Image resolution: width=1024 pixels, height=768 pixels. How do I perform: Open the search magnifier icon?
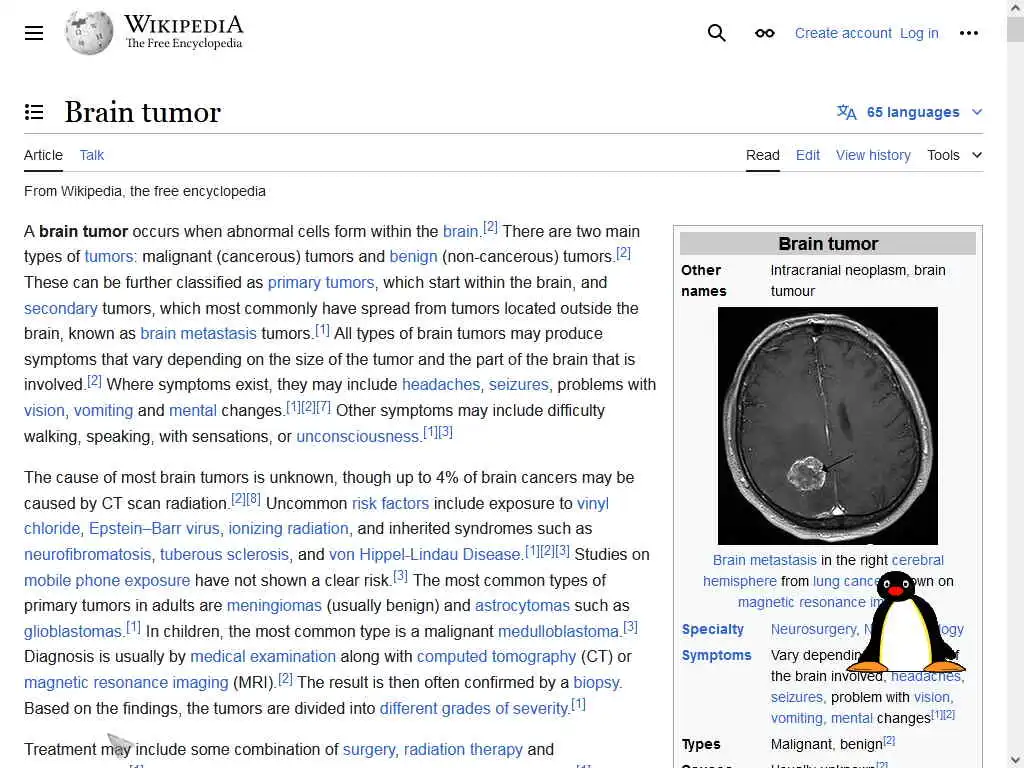(x=716, y=33)
